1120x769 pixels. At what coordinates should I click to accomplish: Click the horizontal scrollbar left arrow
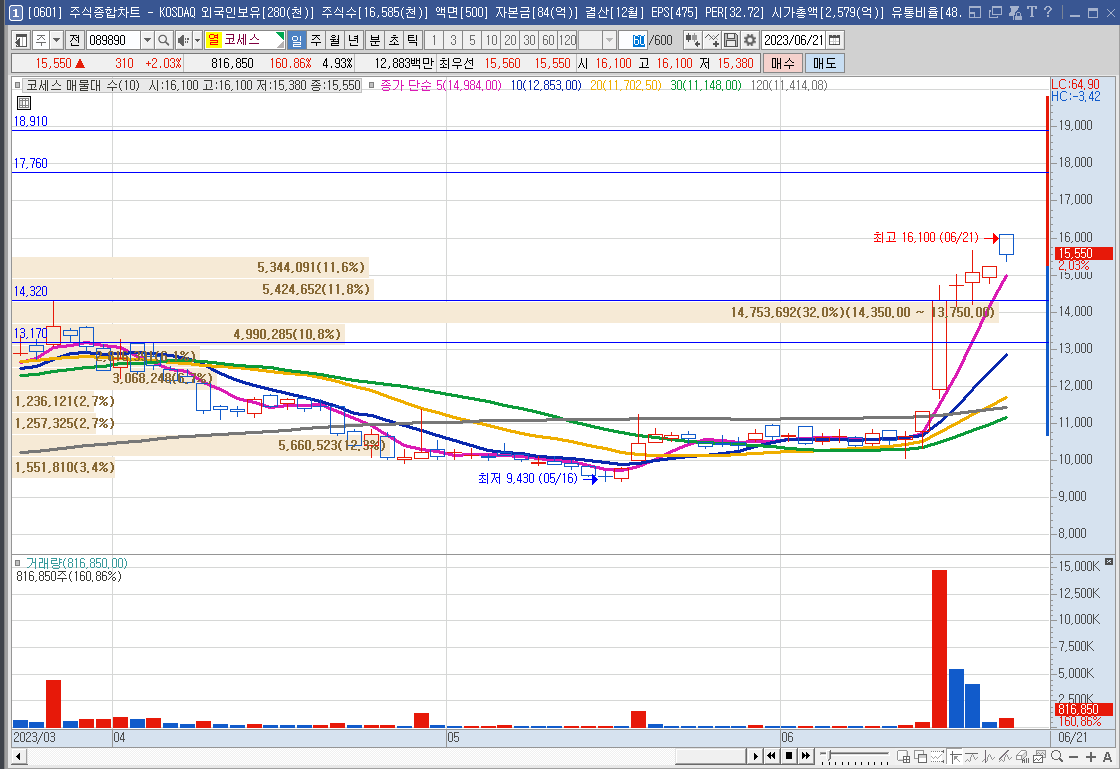coord(19,756)
